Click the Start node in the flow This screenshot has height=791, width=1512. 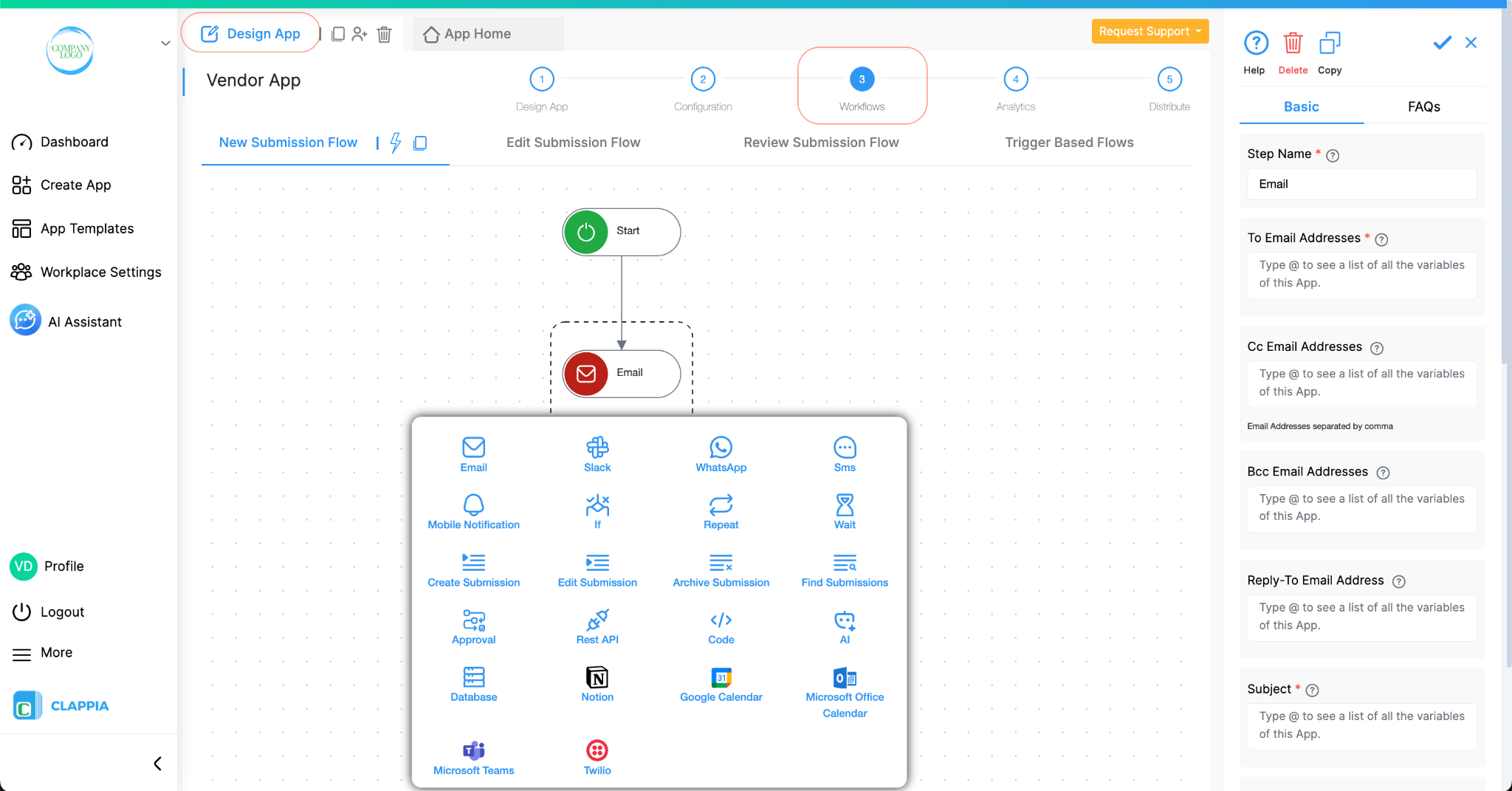point(620,231)
